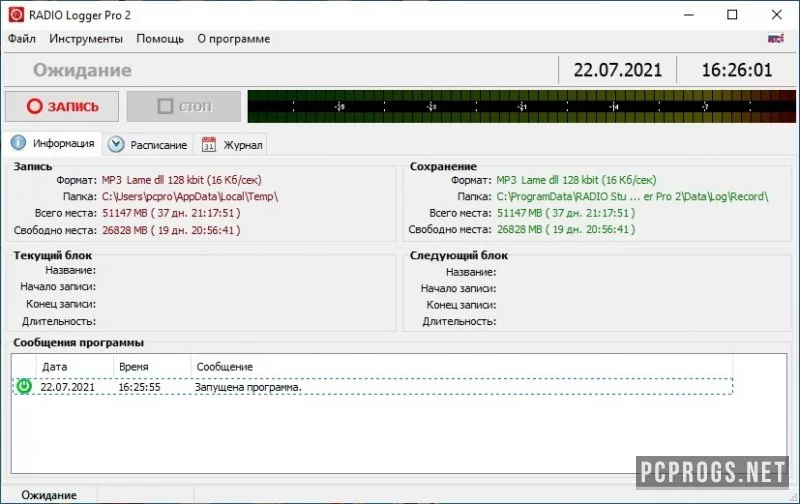Screen dimensions: 800x504
Task: Click the Текущий блок group title
Action: tap(53, 255)
